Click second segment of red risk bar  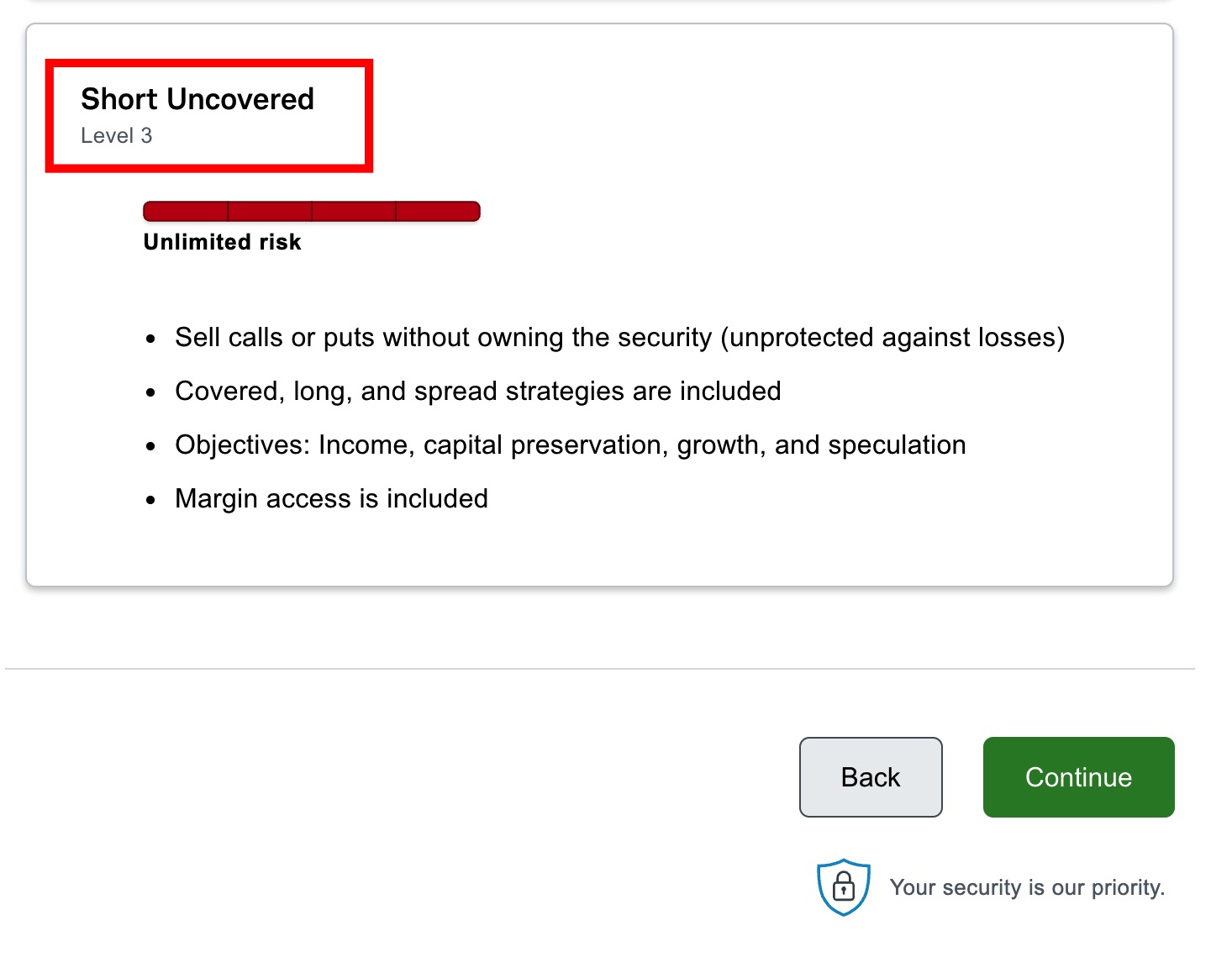[270, 212]
